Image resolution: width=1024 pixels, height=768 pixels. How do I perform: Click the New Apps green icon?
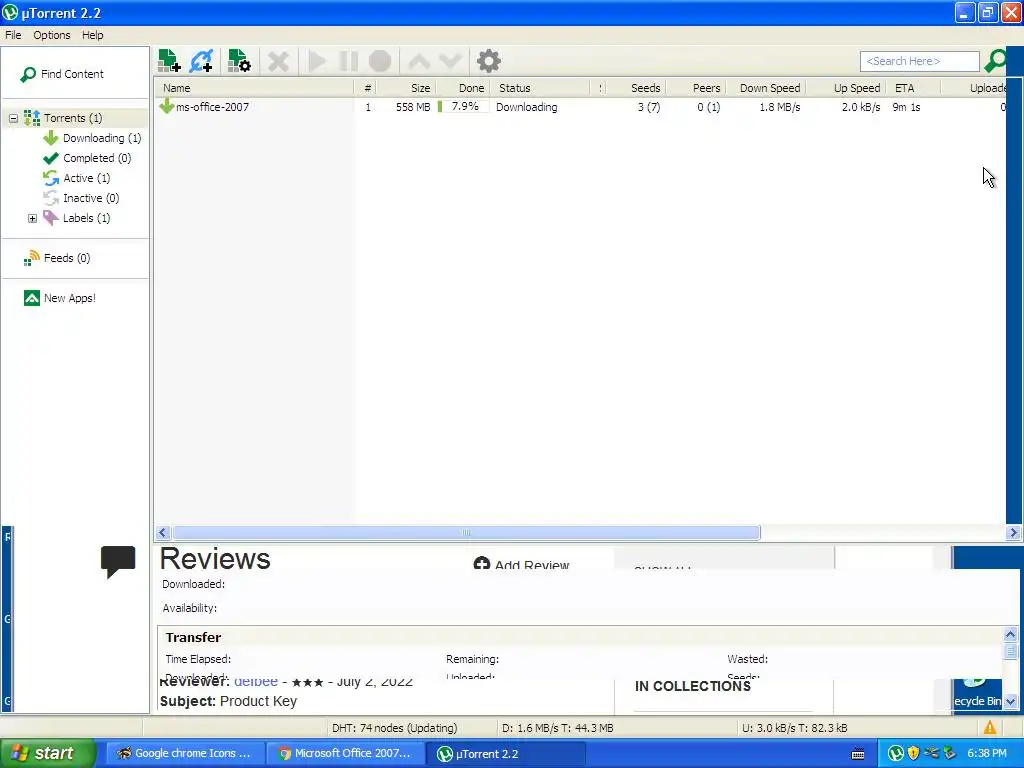coord(31,298)
